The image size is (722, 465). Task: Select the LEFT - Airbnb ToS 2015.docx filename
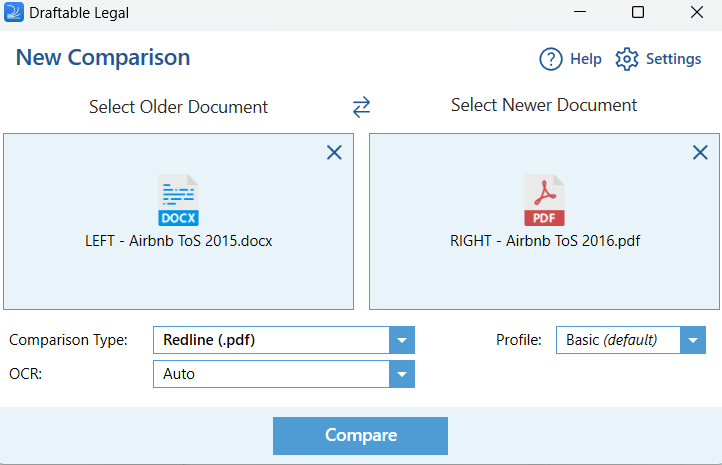tap(179, 241)
